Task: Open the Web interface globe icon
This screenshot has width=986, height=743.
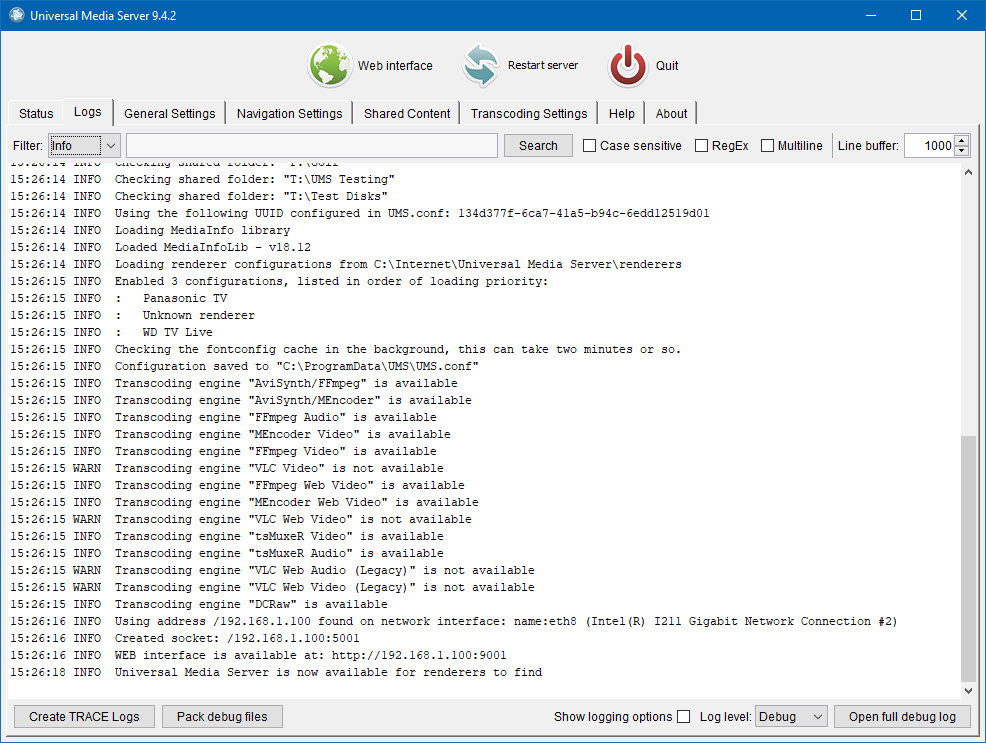Action: coord(329,65)
